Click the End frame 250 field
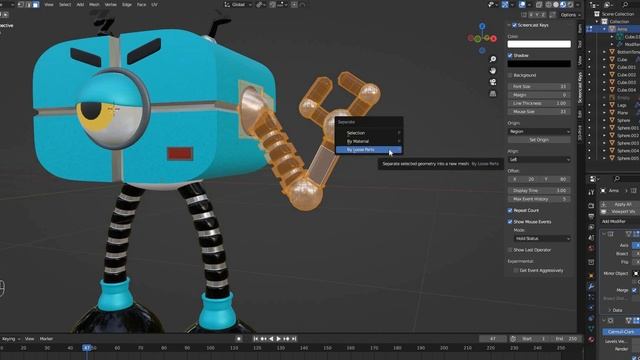Screen dimensions: 640x360 (x=566, y=339)
